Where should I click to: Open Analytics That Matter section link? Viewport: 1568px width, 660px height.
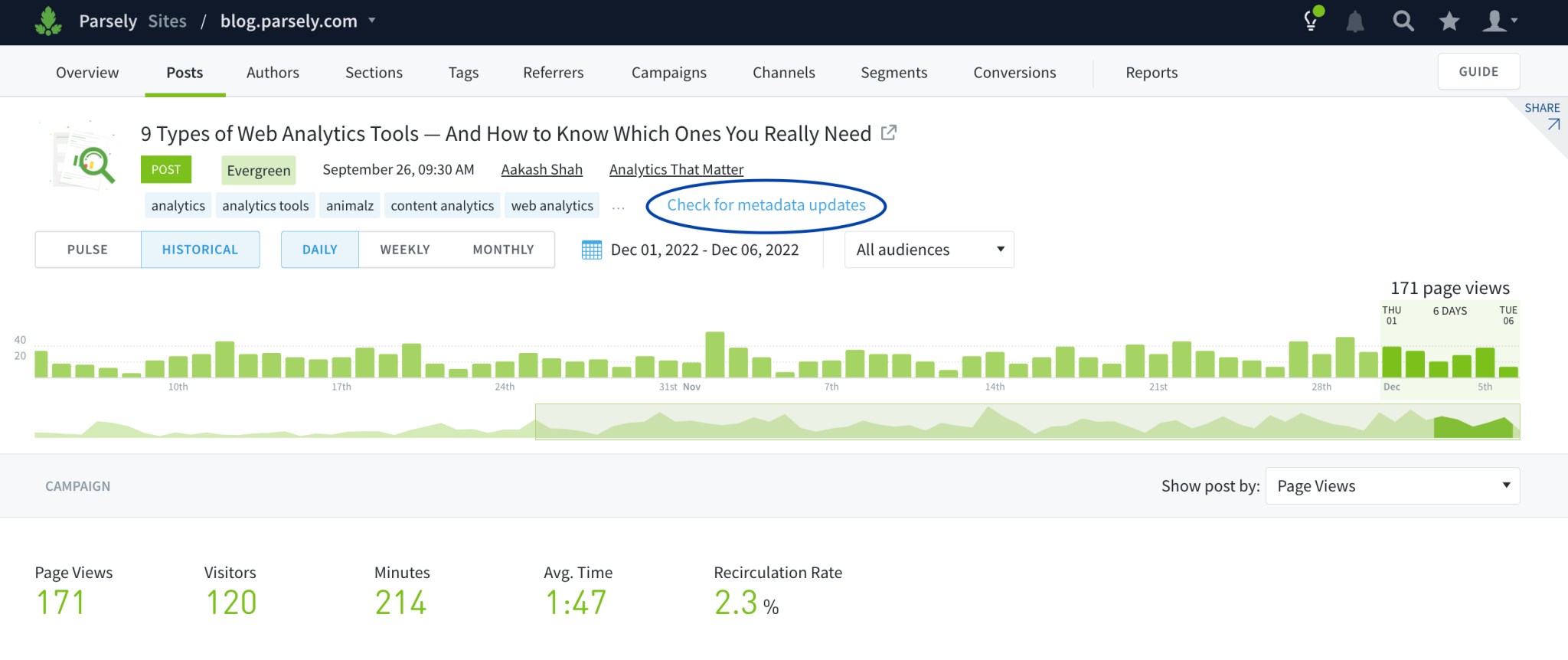[676, 169]
